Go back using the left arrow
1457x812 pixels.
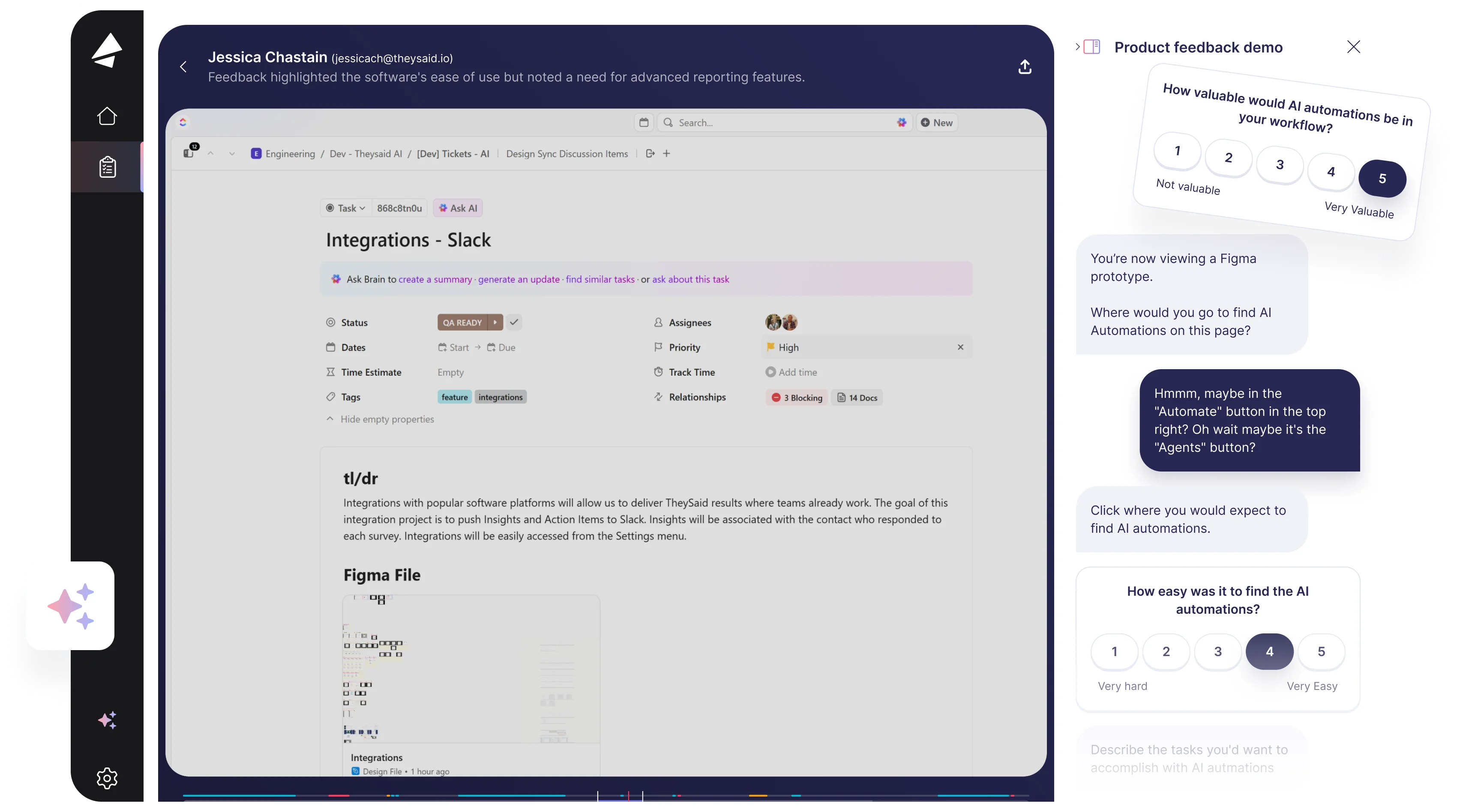[x=183, y=67]
